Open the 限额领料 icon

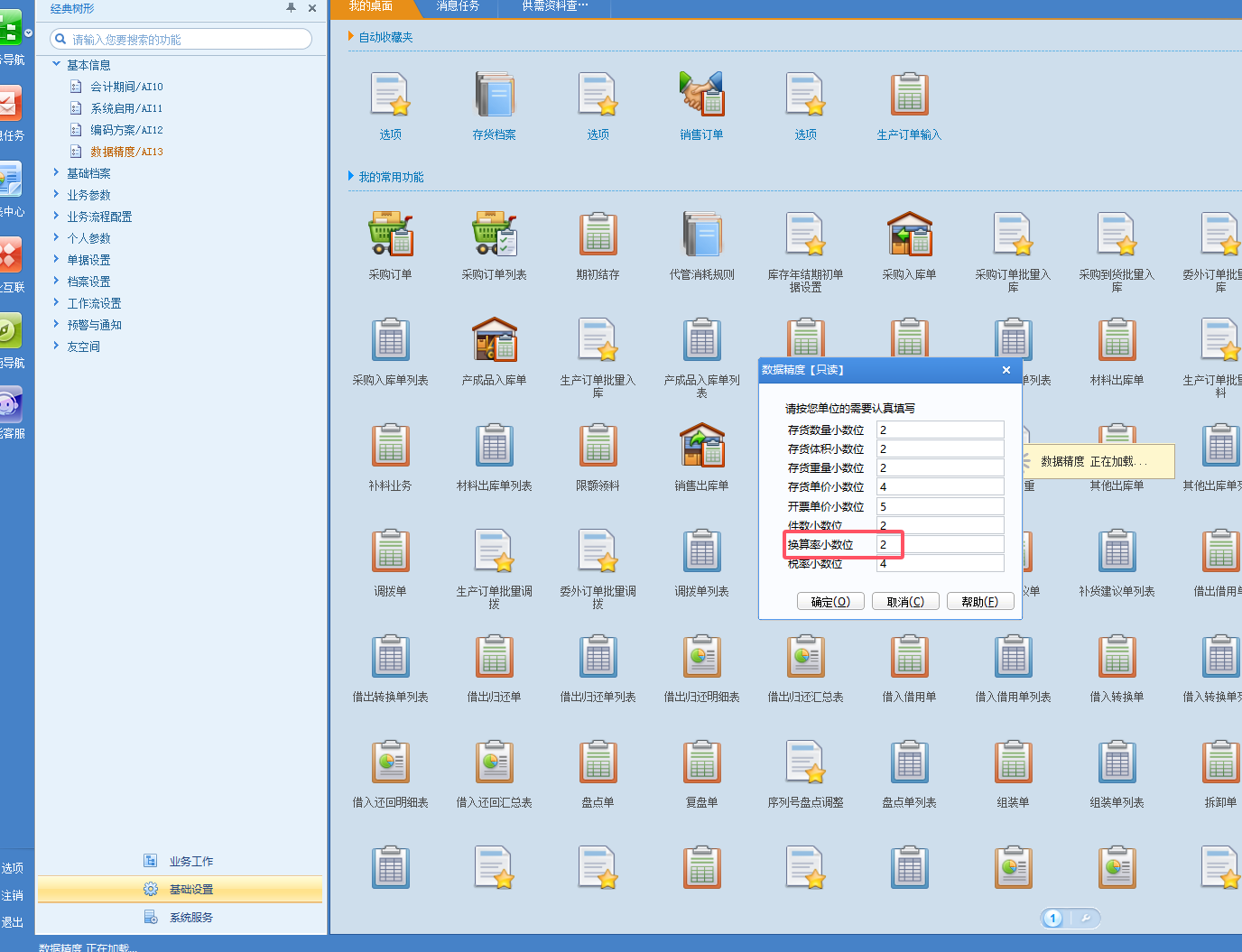(x=598, y=446)
